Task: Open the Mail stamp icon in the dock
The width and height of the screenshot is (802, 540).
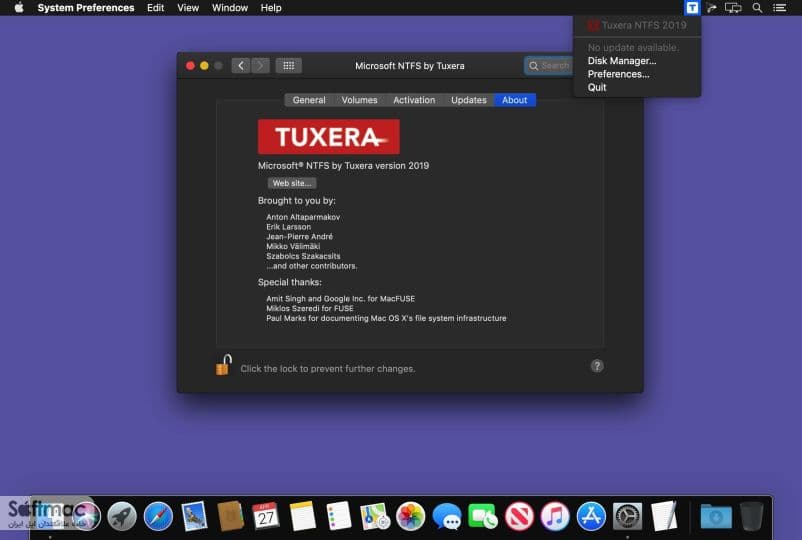Action: (x=194, y=516)
